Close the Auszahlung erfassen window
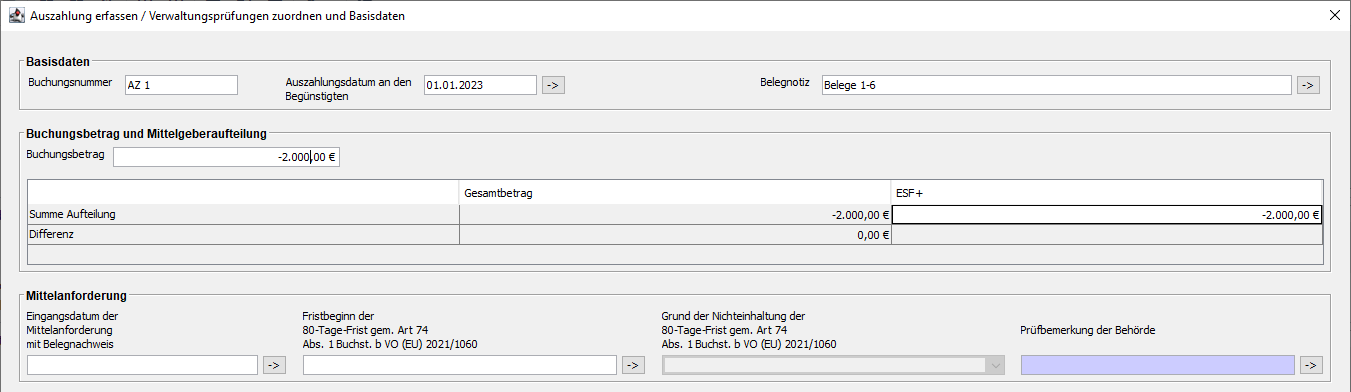1351x392 pixels. click(x=1334, y=15)
